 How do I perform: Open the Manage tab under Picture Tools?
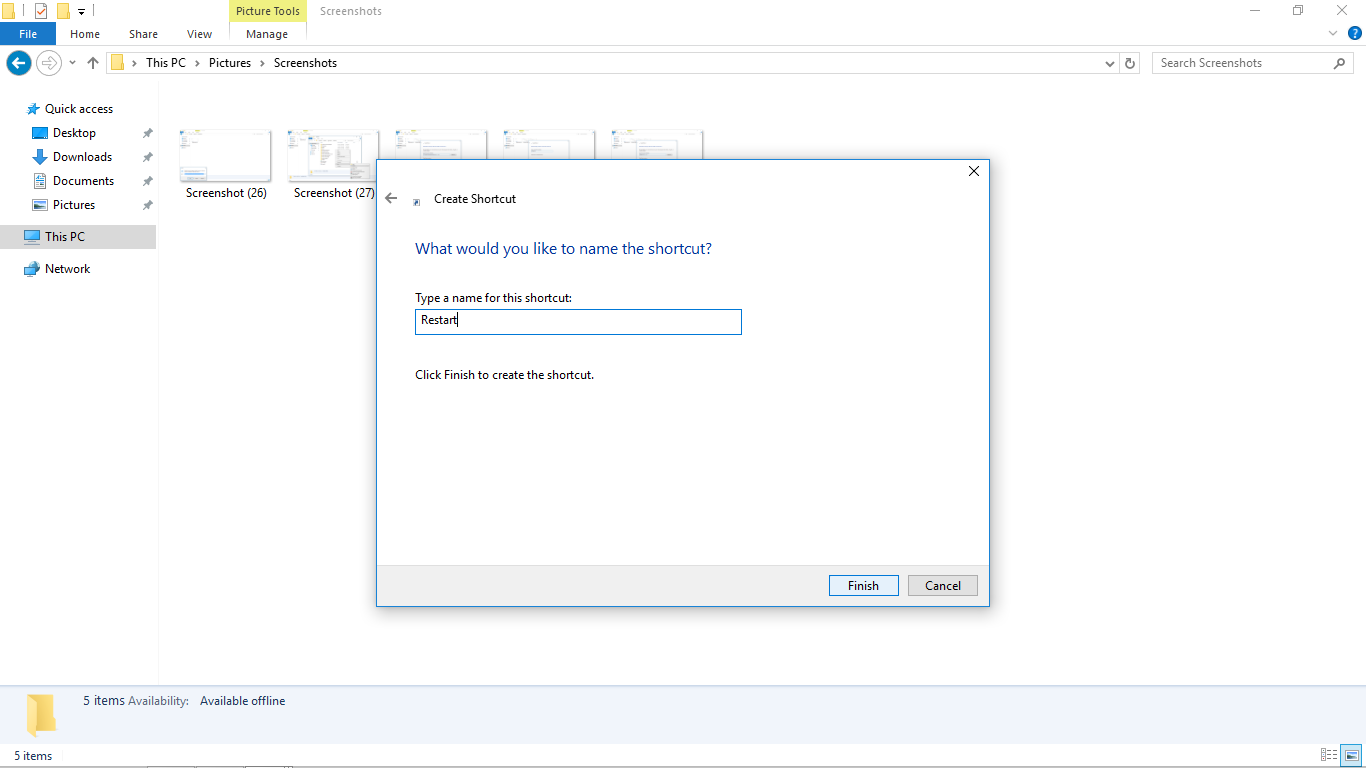point(267,34)
